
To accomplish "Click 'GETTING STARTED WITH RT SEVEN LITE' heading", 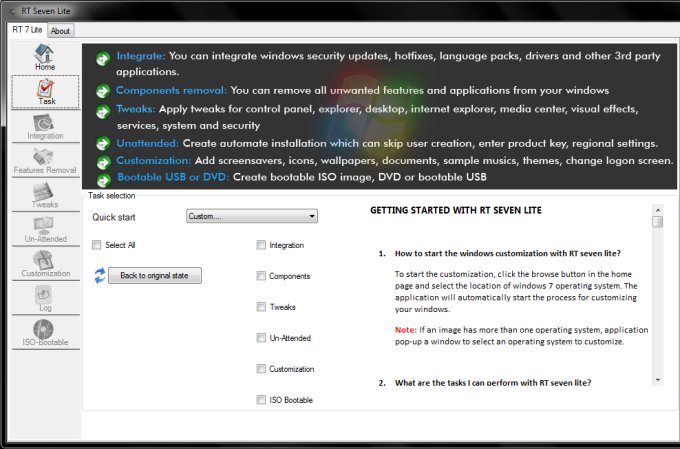I will (456, 210).
